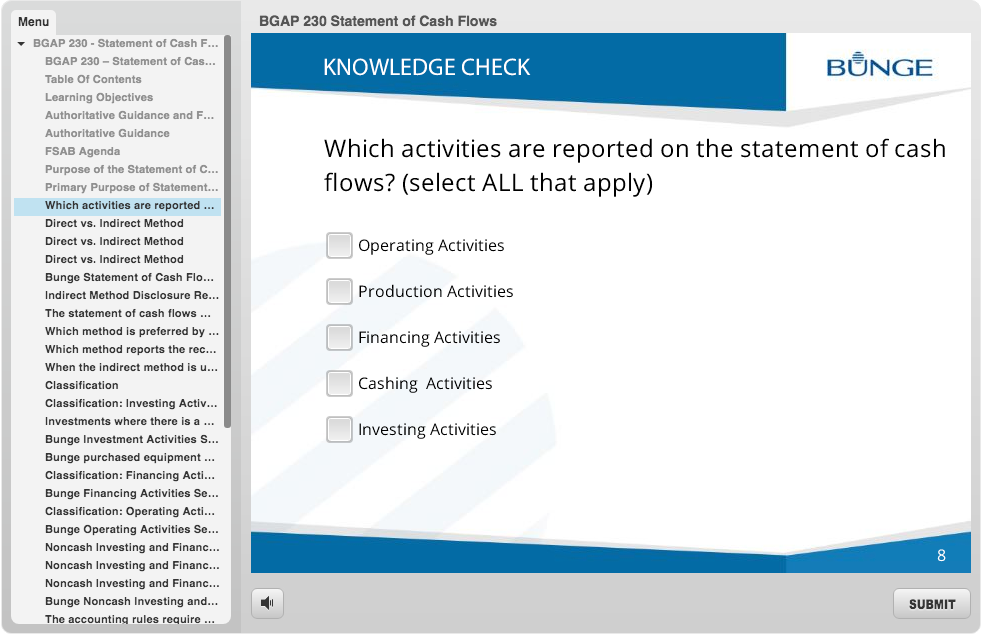Go to Bunge Financing Activities section
Viewport: 982px width, 634px height.
131,494
